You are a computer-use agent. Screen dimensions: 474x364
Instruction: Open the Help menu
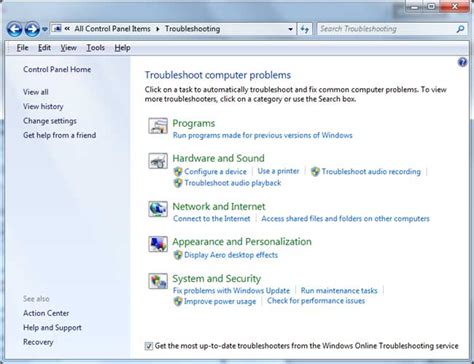122,48
